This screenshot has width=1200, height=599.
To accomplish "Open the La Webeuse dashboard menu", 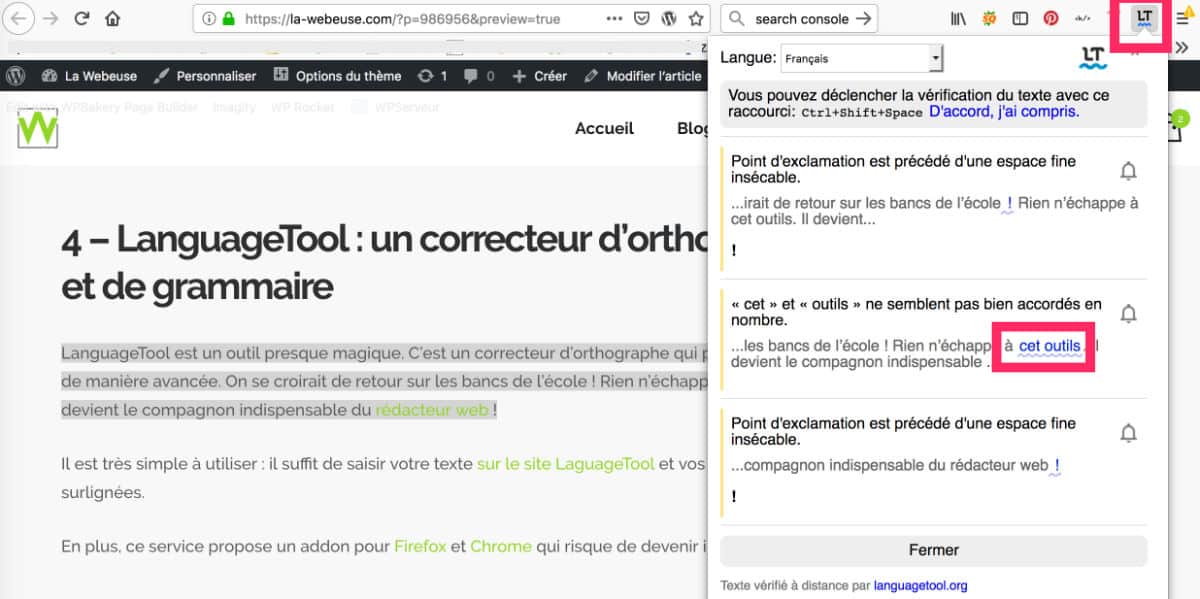I will [89, 76].
